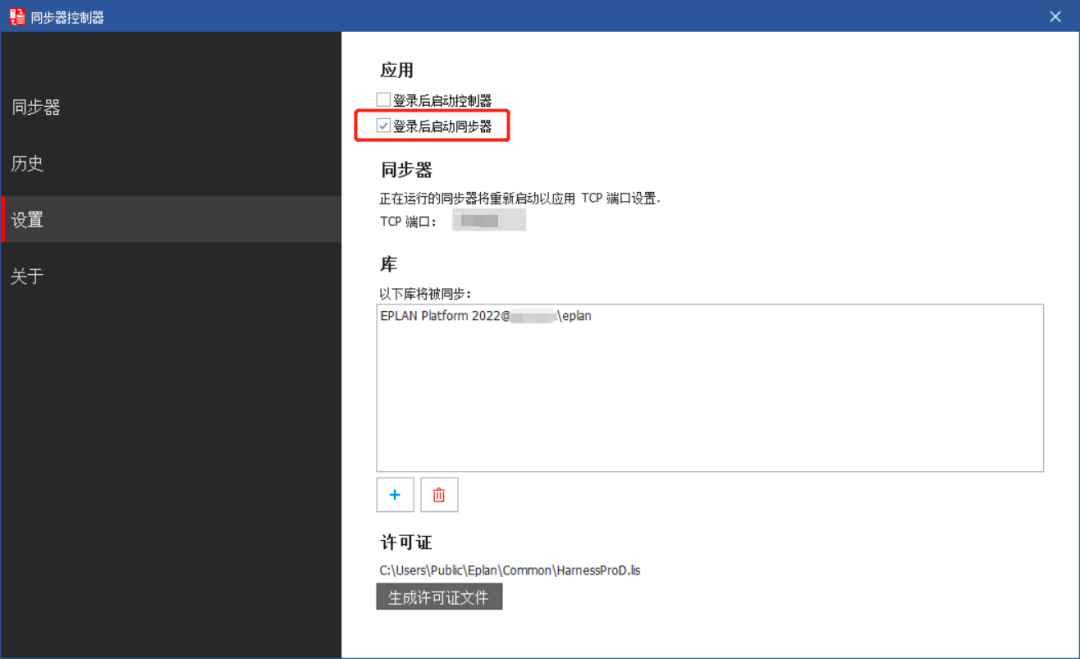The height and width of the screenshot is (659, 1080).
Task: Disable 登录后启动同步器 checkbox
Action: point(384,125)
